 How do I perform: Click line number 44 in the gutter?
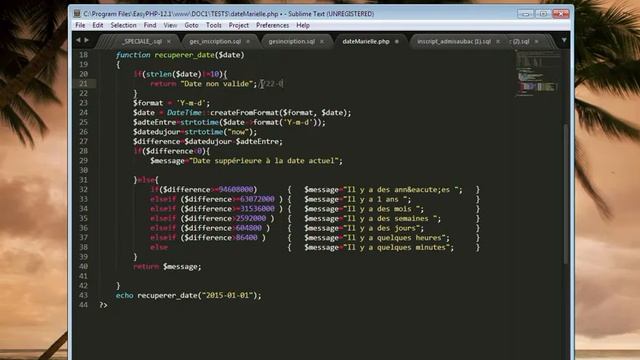click(x=84, y=304)
